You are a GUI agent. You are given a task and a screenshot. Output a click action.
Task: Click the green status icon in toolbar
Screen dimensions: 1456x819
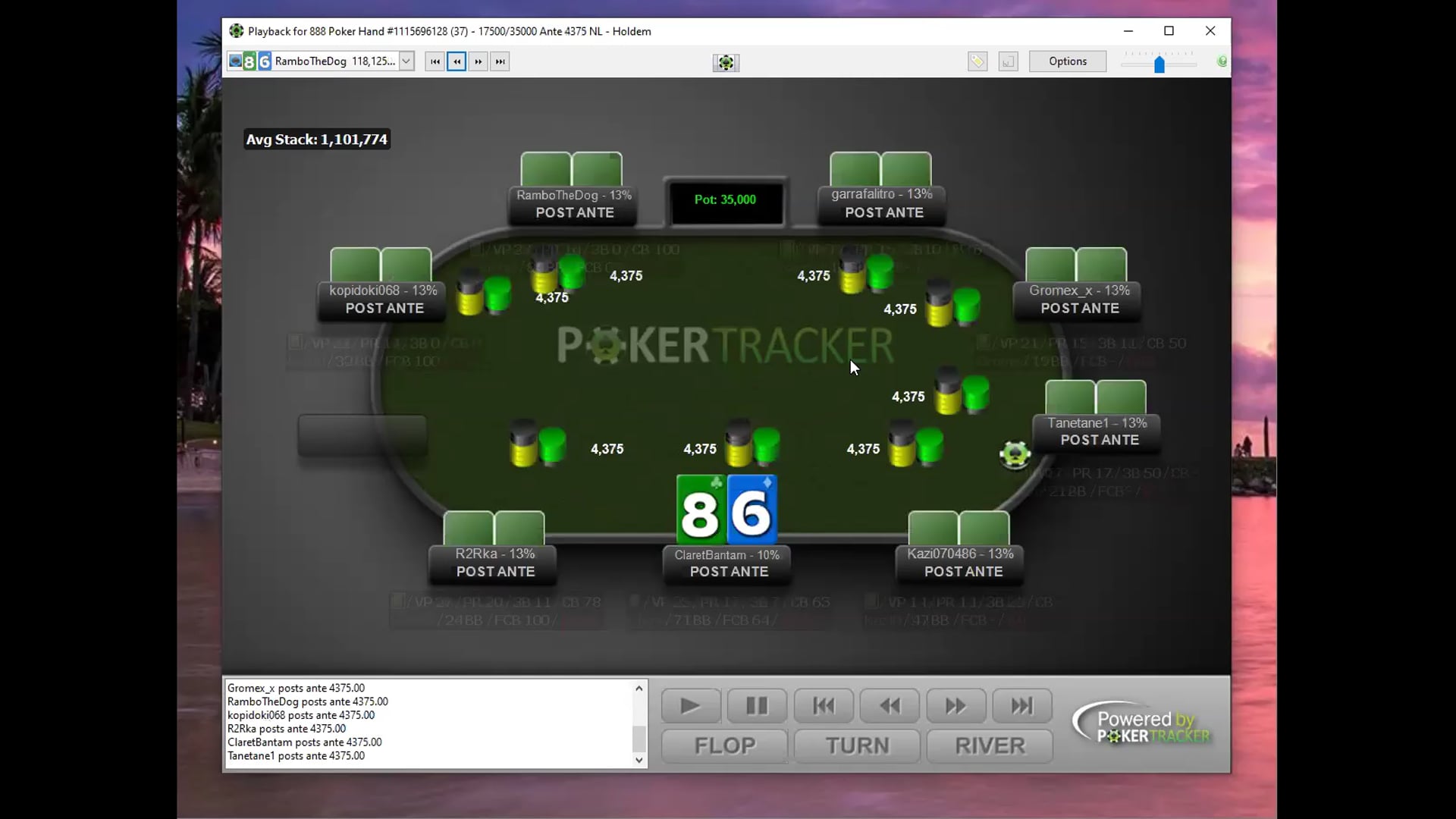click(x=1222, y=61)
